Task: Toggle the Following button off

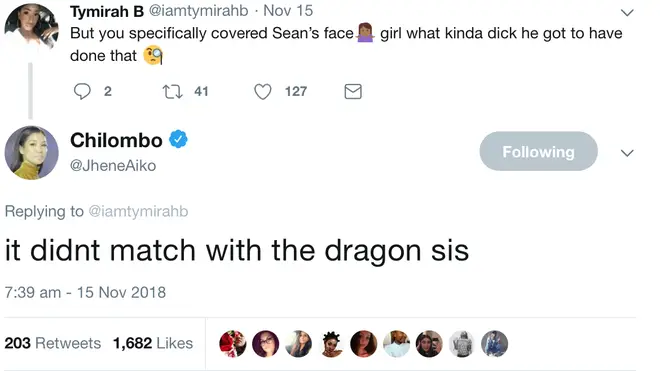Action: pos(538,151)
